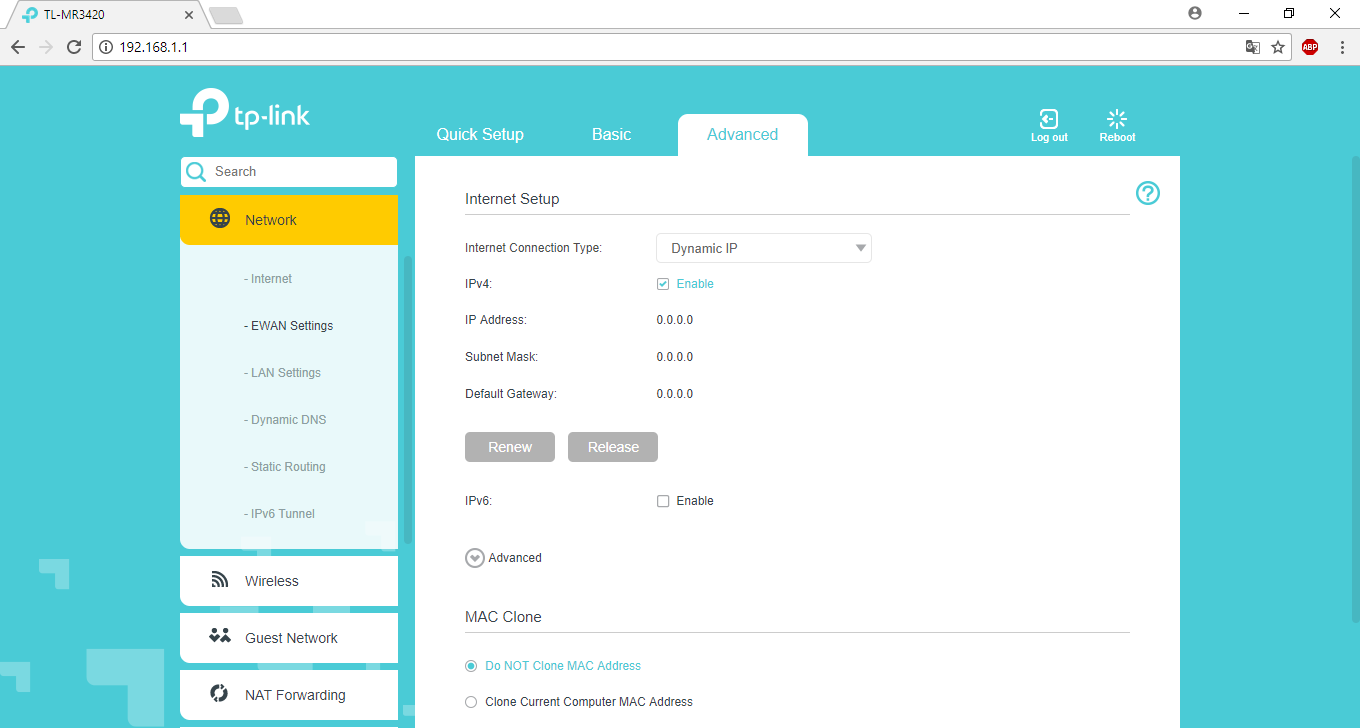Image resolution: width=1360 pixels, height=728 pixels.
Task: Enable the IPv6 checkbox
Action: 663,501
